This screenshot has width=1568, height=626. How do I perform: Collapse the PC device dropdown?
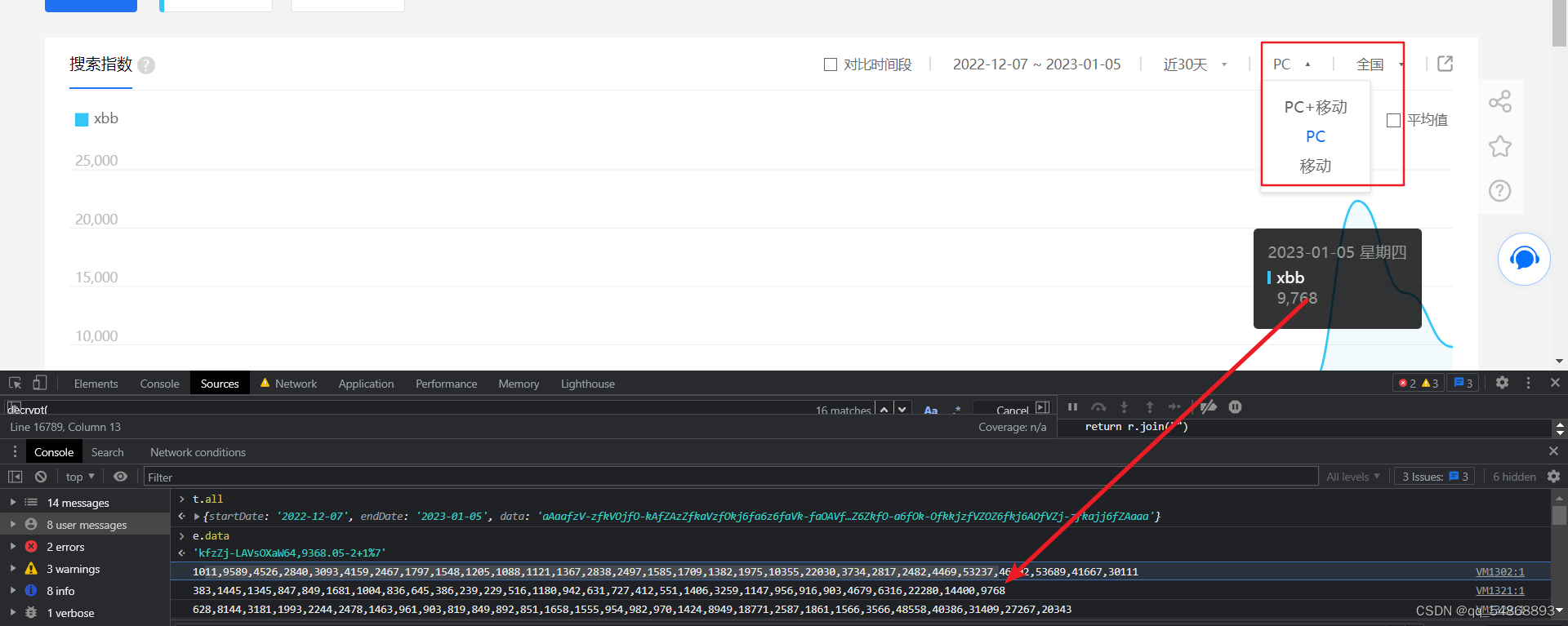[1291, 64]
